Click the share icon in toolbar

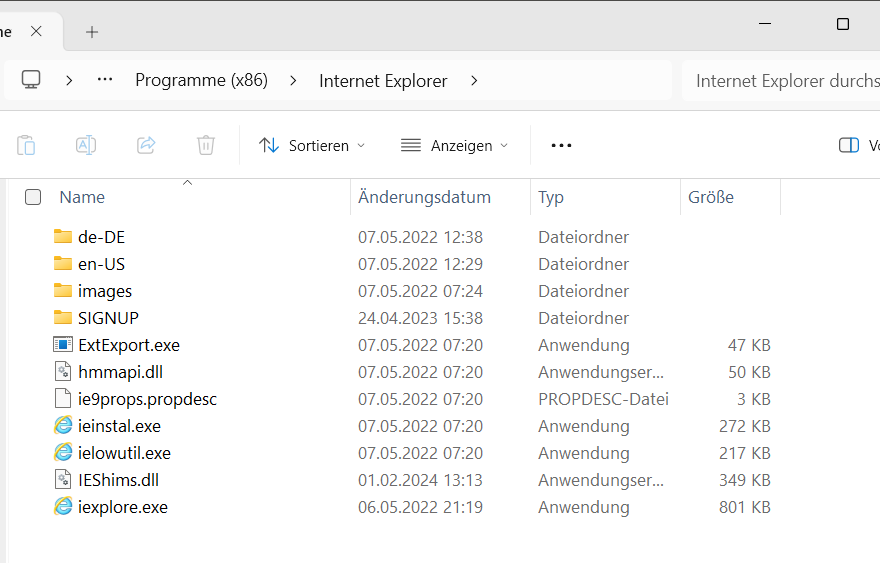(146, 145)
